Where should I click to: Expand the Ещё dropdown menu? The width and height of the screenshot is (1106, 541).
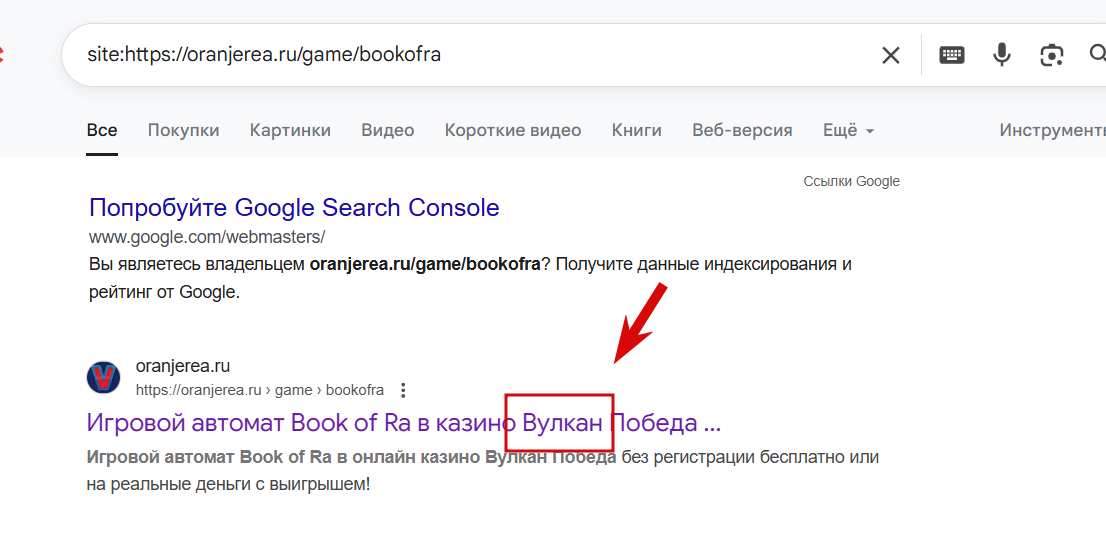pos(849,130)
